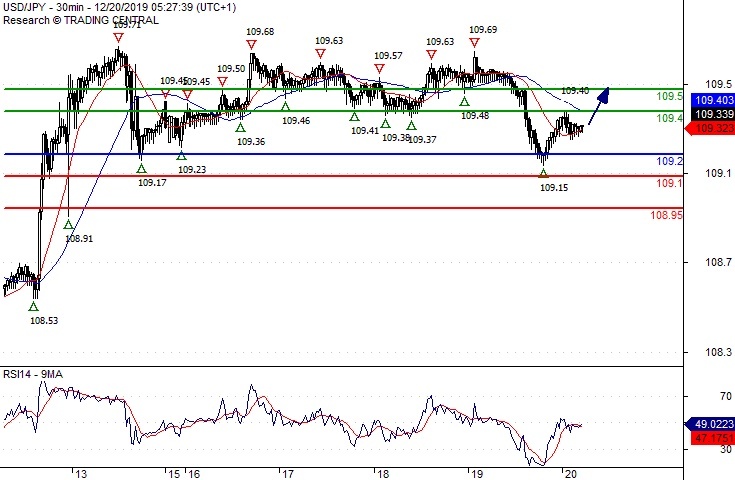Click the 109.50 swing high label
735x480 pixels.
[231, 68]
